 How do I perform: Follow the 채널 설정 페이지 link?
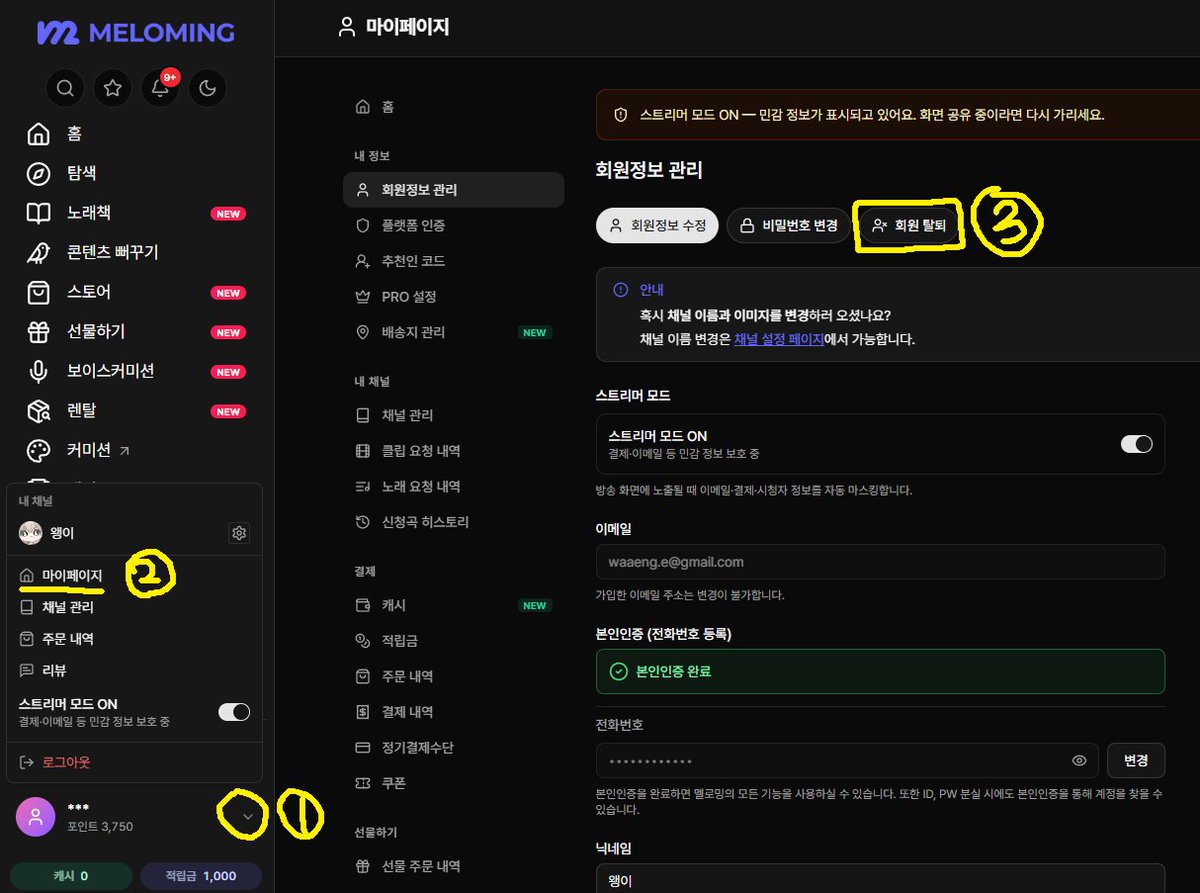pos(778,339)
